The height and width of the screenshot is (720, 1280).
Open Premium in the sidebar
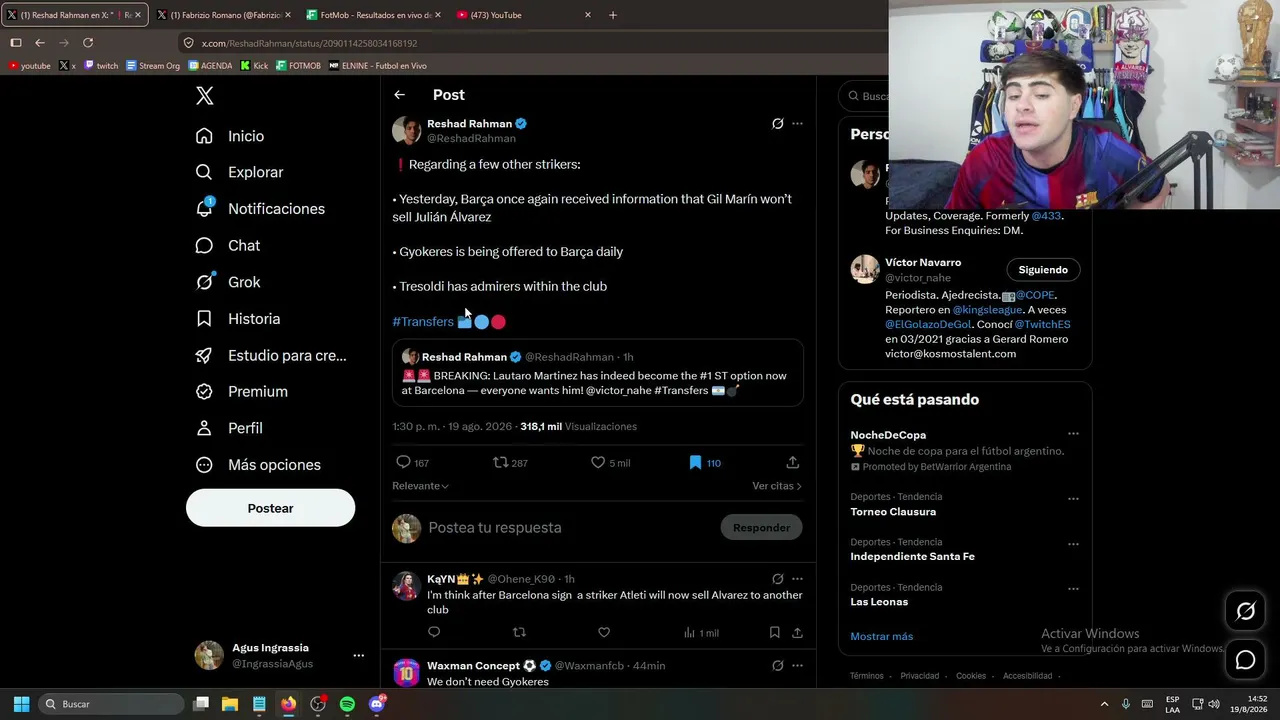242,391
